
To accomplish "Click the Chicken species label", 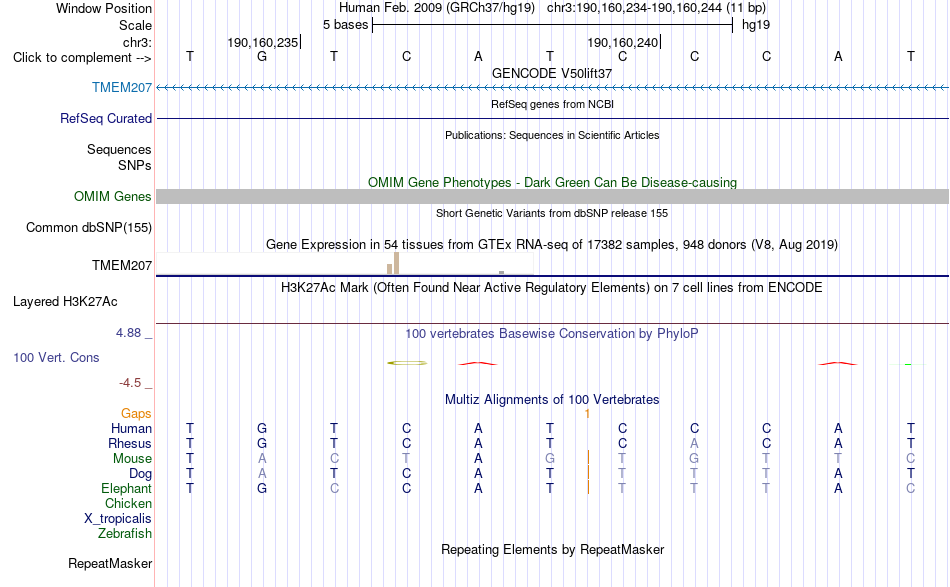I will 128,503.
